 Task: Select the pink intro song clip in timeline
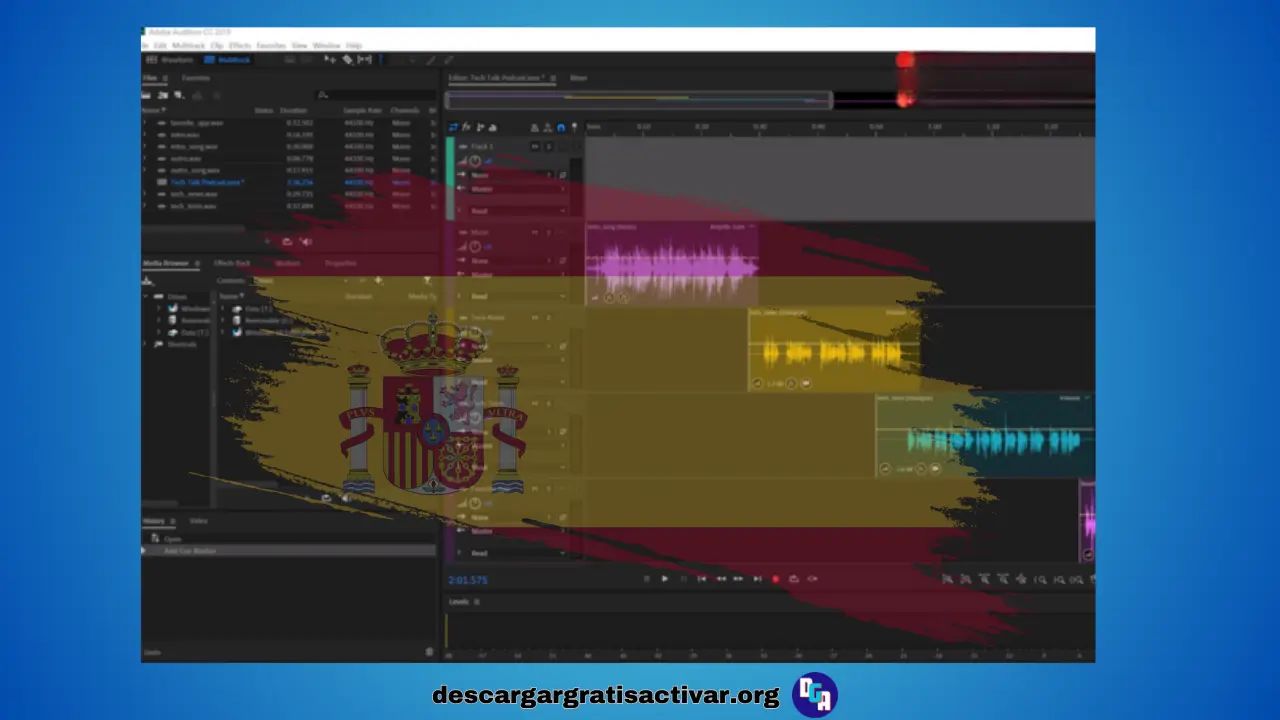pos(671,264)
